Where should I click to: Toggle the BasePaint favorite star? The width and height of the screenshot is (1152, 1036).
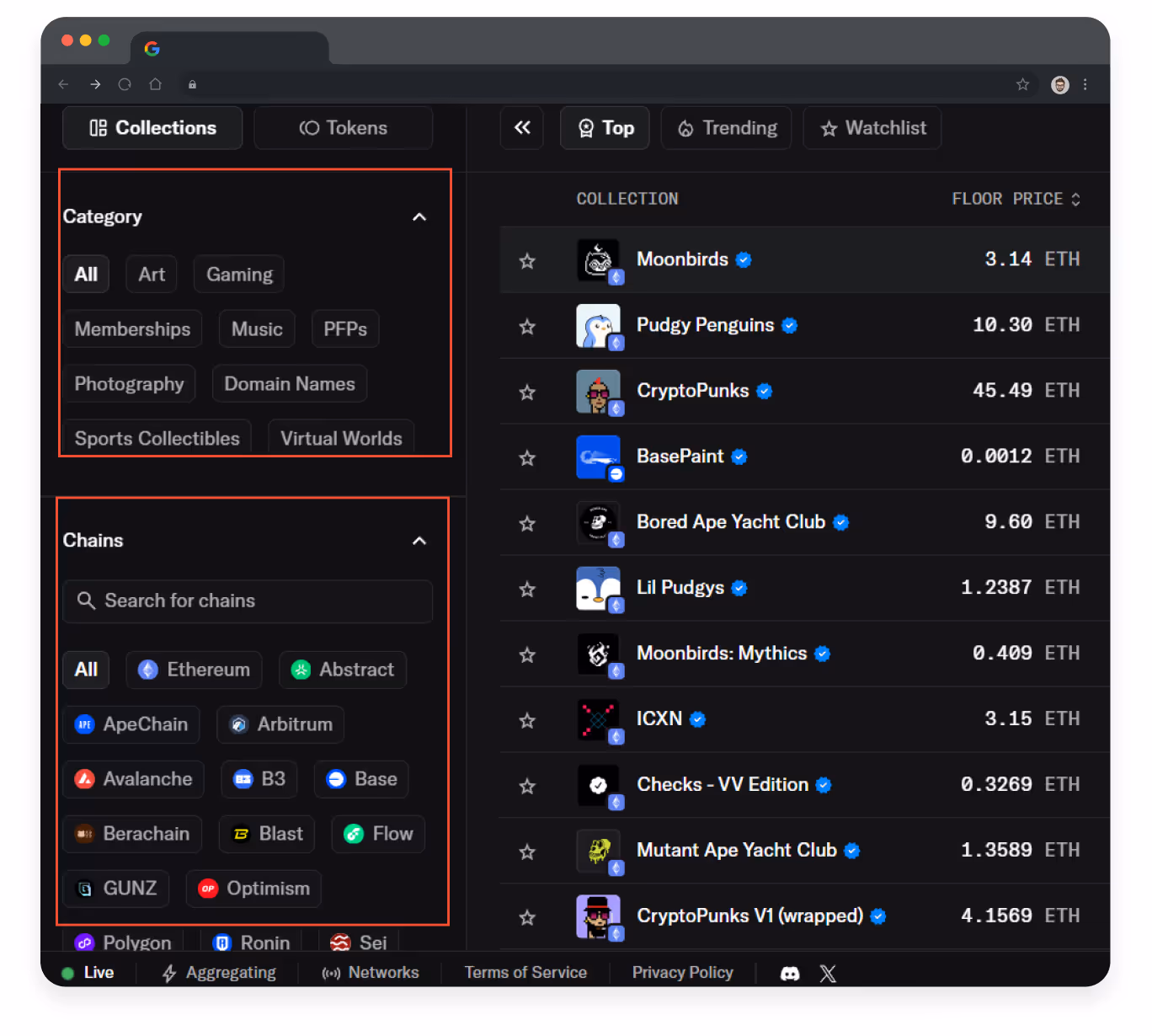[x=527, y=458]
